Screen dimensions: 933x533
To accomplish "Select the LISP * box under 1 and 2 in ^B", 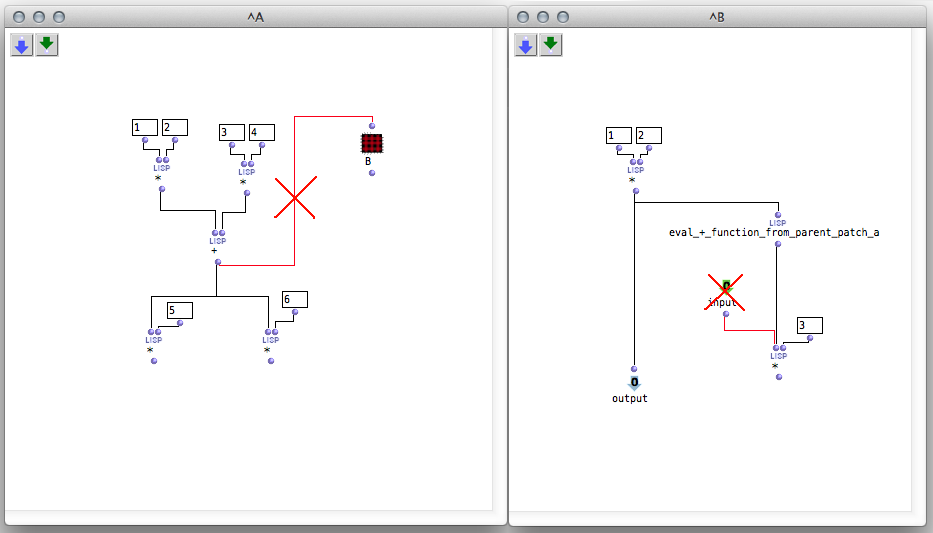I will [x=635, y=174].
